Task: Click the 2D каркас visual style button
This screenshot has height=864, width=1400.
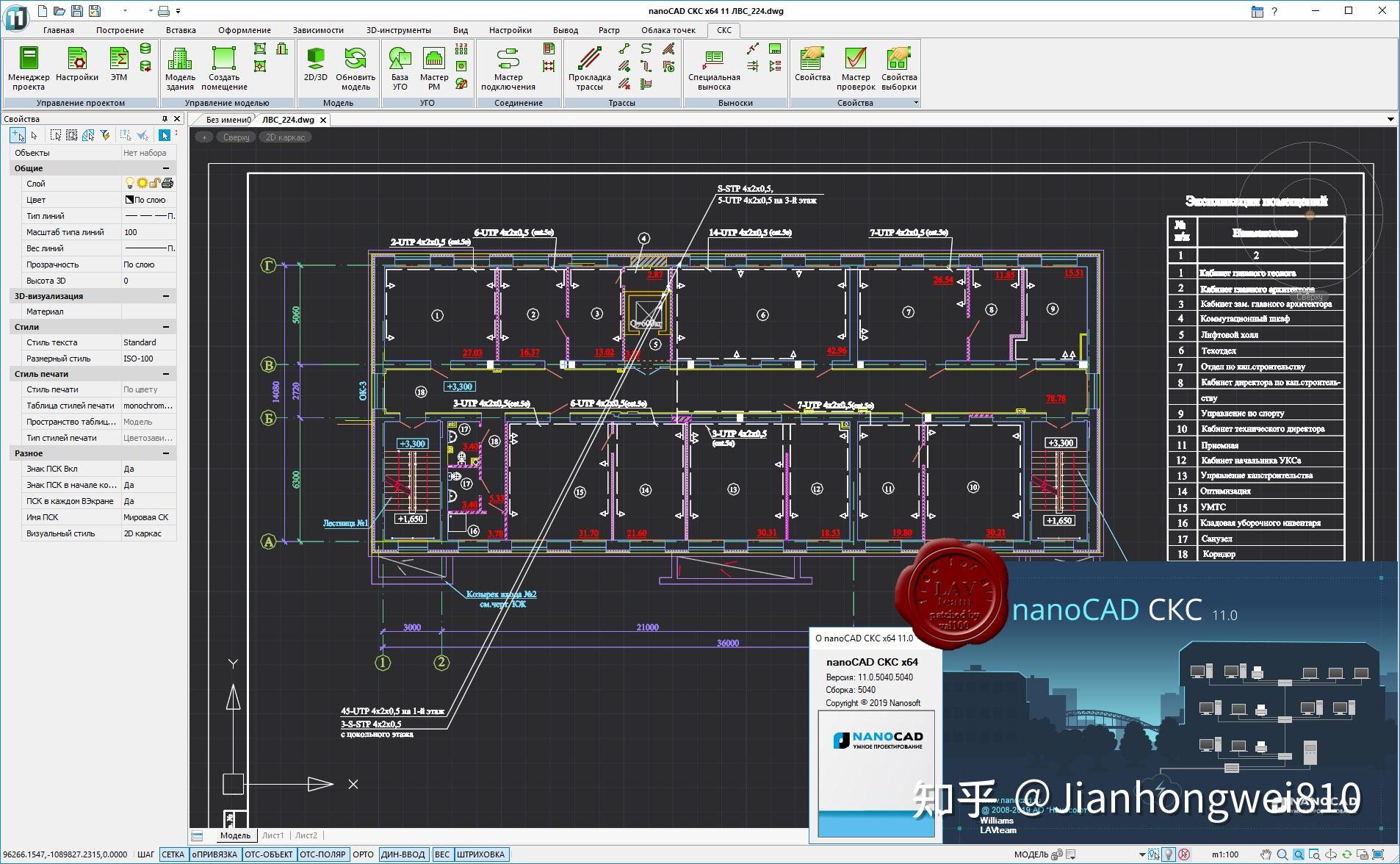Action: click(x=284, y=137)
